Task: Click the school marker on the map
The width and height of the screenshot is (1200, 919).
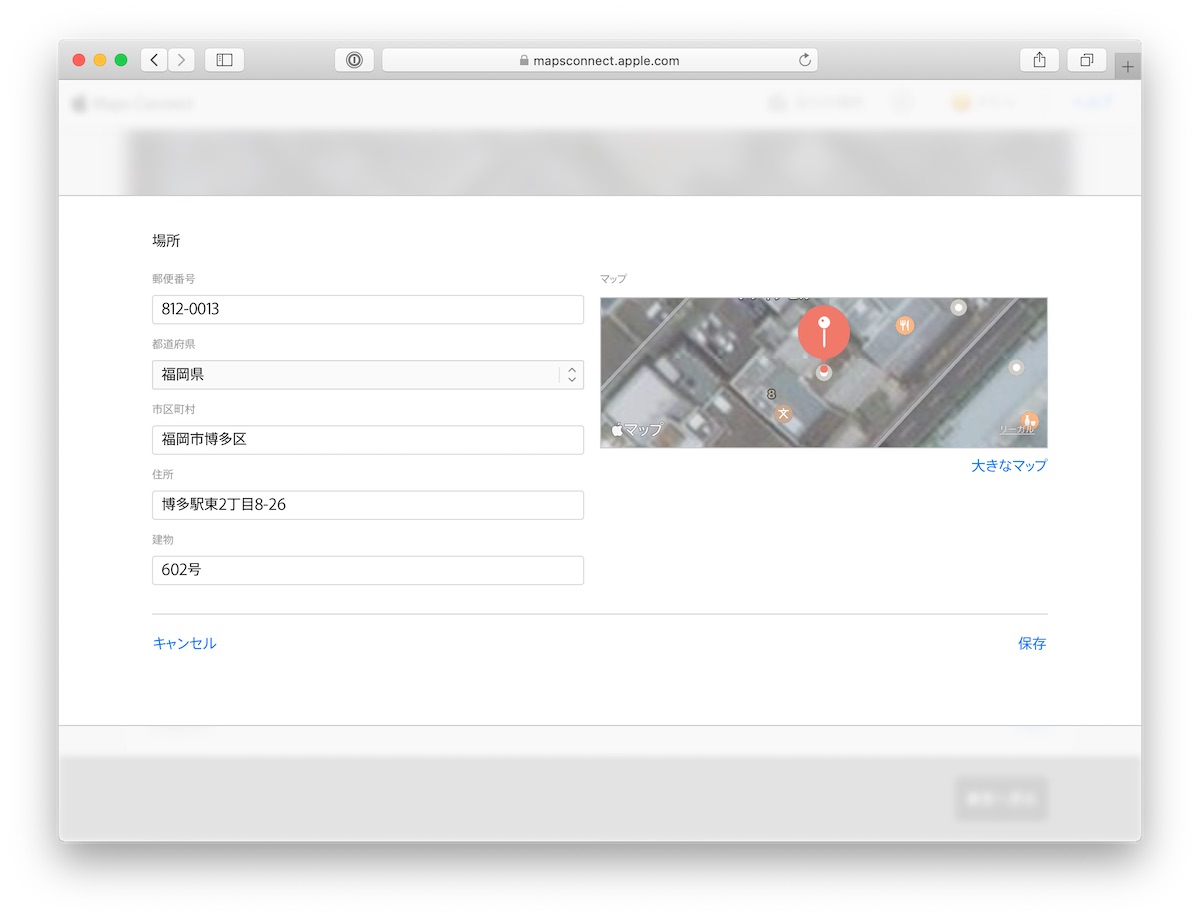Action: [x=784, y=412]
